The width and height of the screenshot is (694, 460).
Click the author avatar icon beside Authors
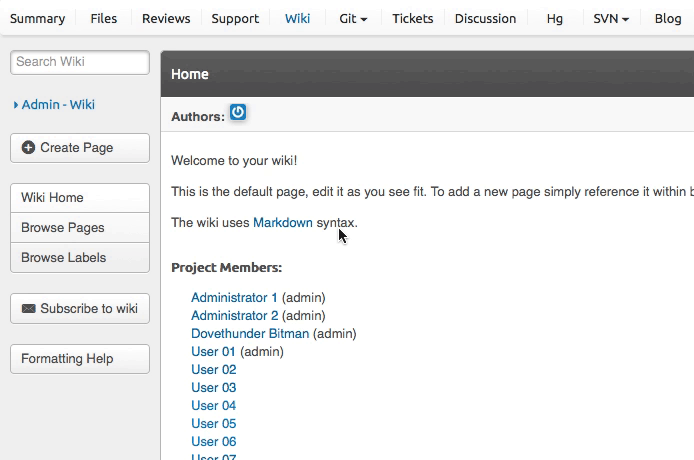(238, 113)
